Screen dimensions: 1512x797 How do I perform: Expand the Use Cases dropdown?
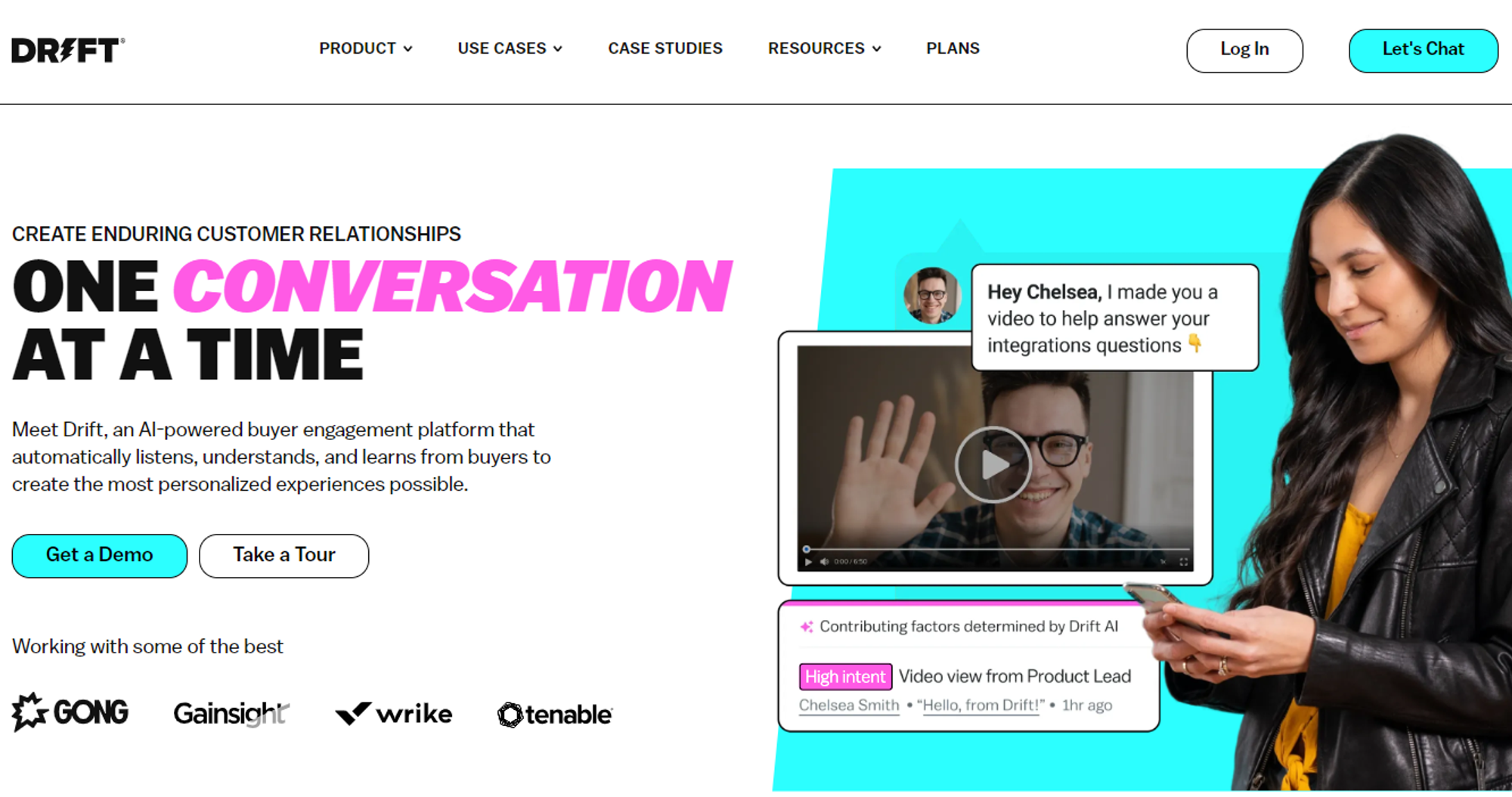510,48
